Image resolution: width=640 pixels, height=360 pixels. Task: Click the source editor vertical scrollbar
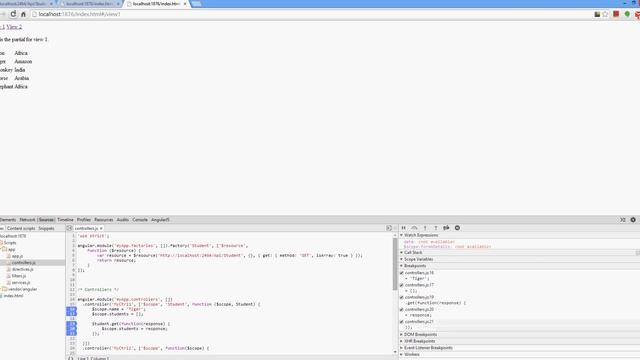(x=395, y=264)
